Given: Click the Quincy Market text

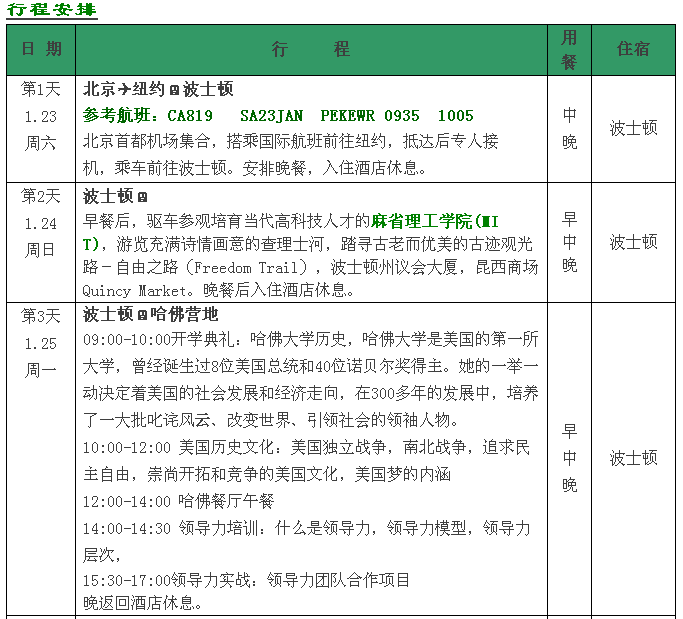Looking at the screenshot, I should click(x=135, y=291).
